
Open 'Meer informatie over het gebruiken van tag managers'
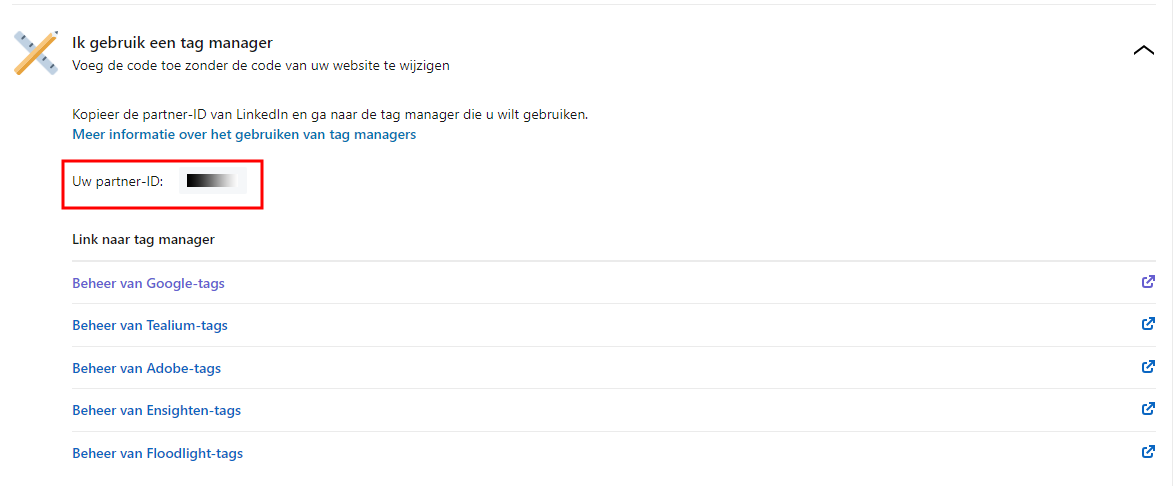(x=244, y=134)
